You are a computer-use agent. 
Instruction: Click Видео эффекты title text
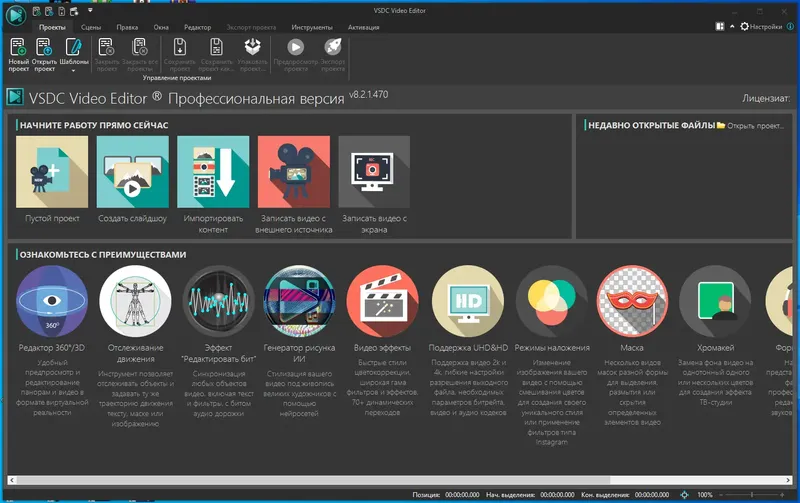(382, 348)
